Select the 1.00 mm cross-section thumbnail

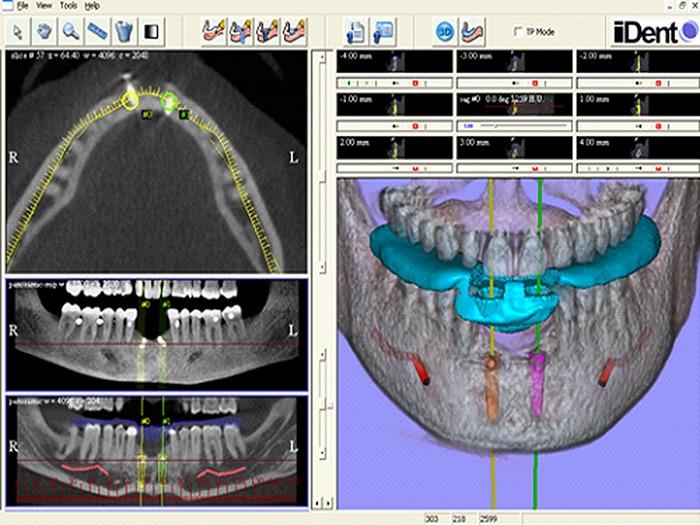(638, 104)
